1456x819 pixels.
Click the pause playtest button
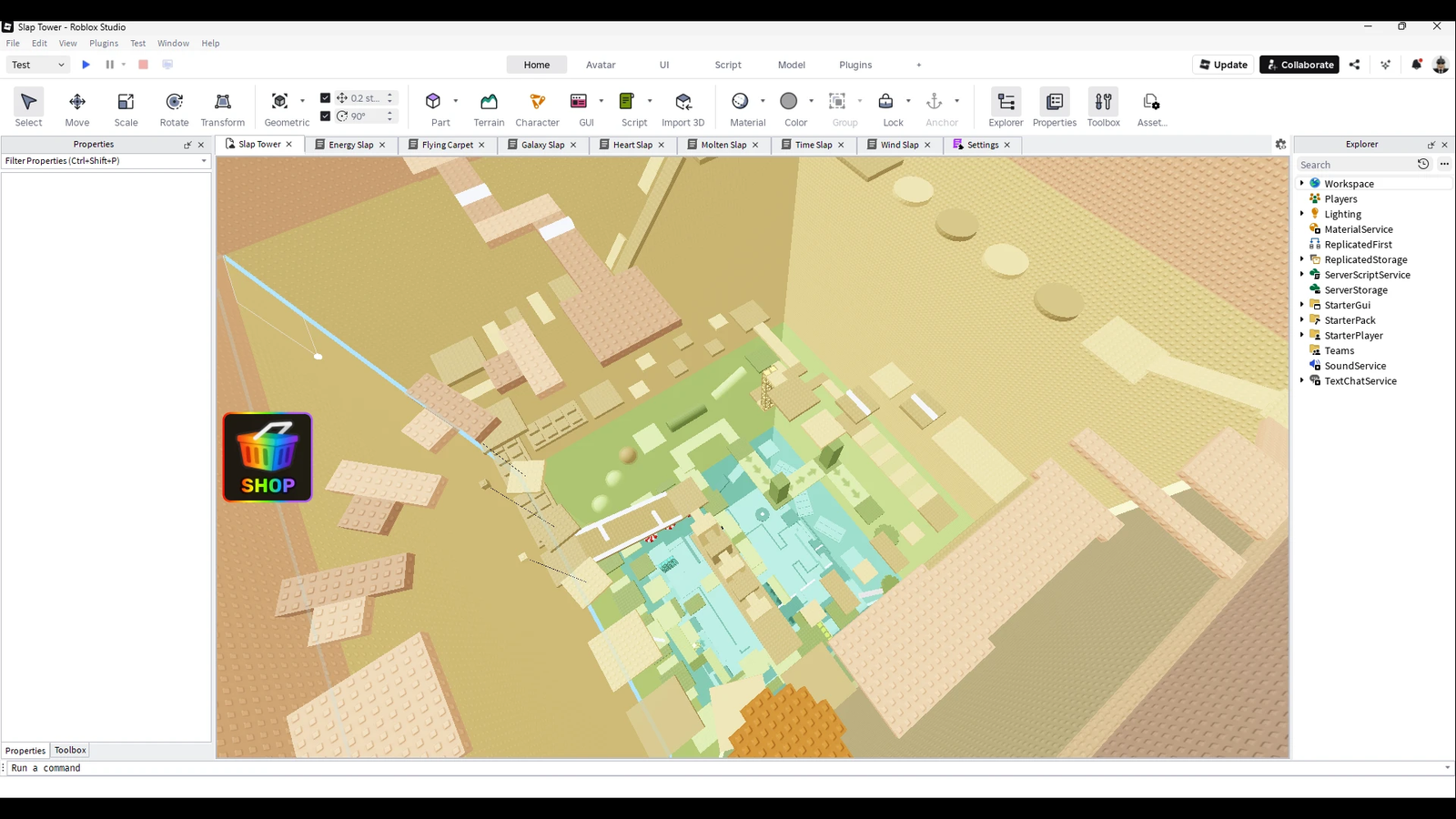point(110,65)
